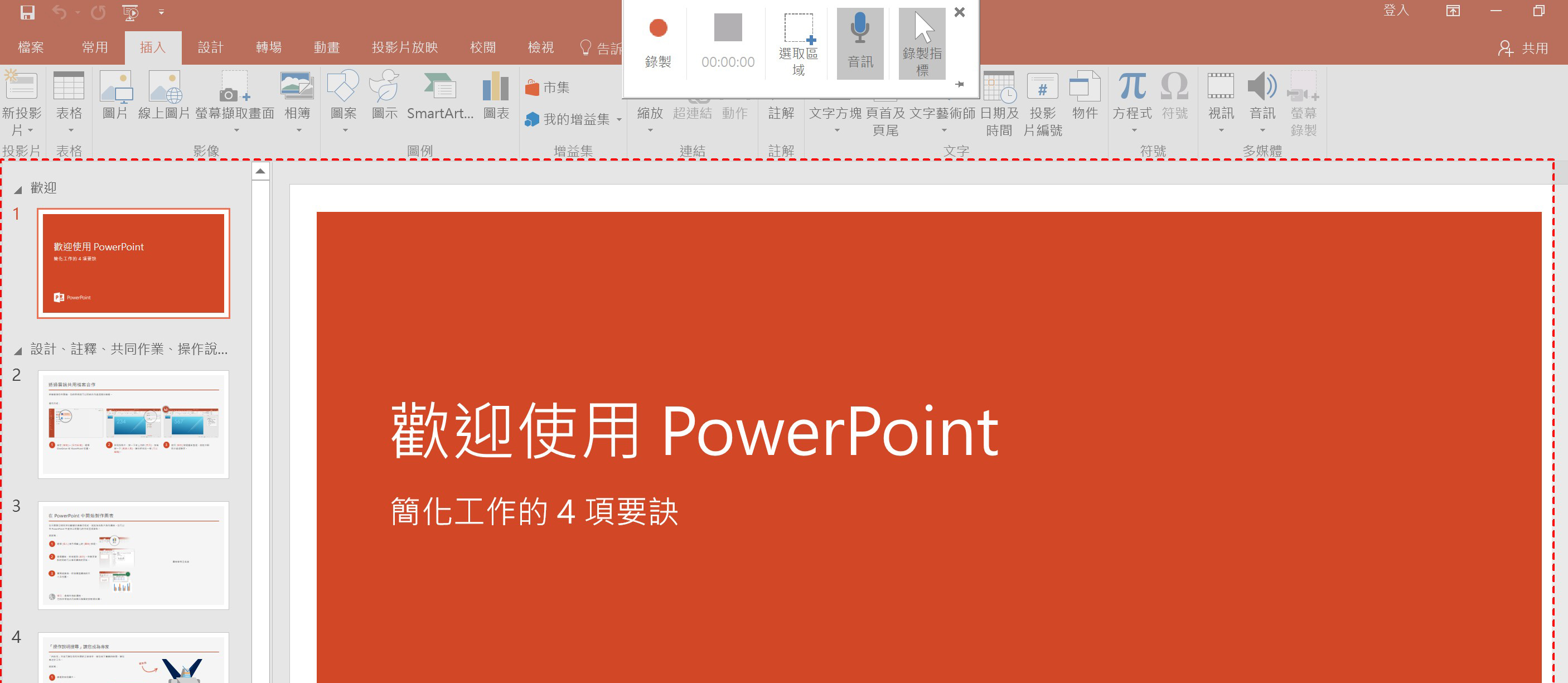
Task: Close the screen recording control dock
Action: click(960, 12)
